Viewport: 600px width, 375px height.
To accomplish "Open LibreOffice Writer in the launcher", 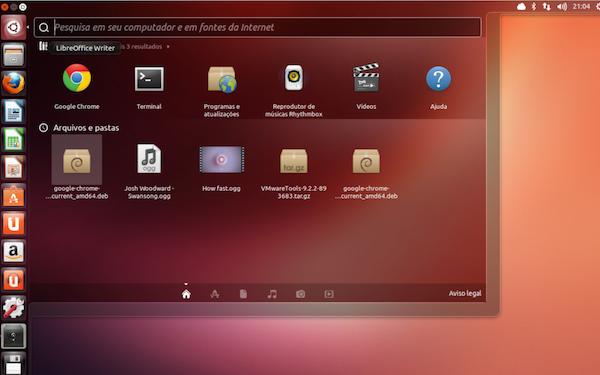I will click(x=13, y=111).
